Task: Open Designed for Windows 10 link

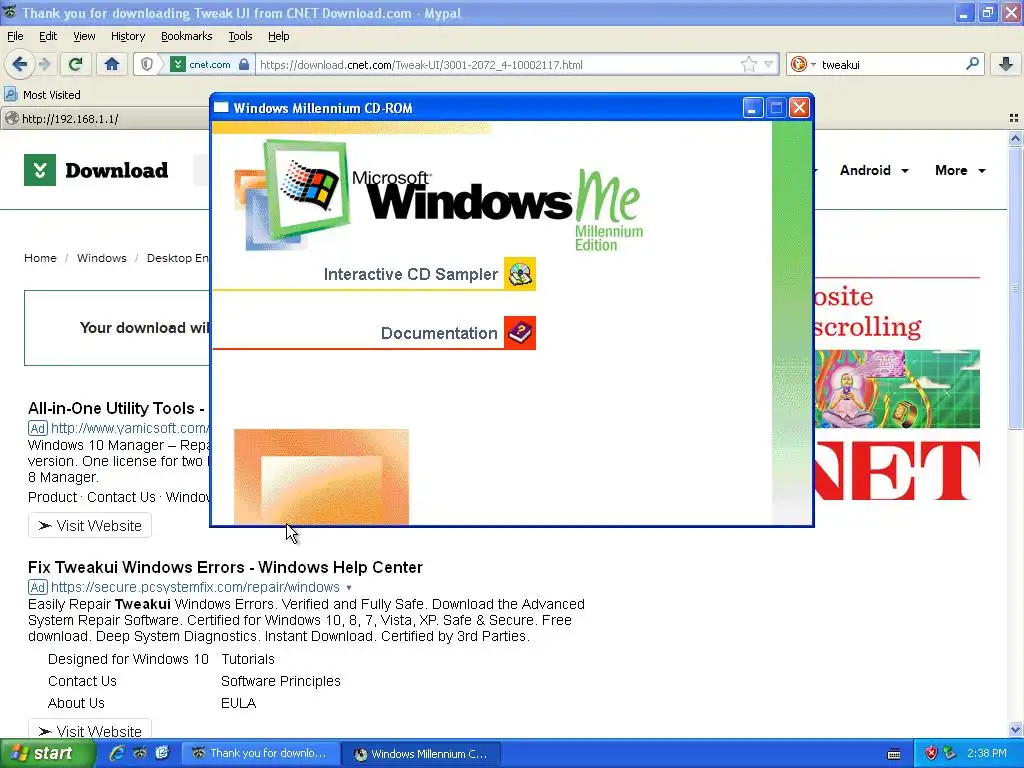Action: [128, 659]
